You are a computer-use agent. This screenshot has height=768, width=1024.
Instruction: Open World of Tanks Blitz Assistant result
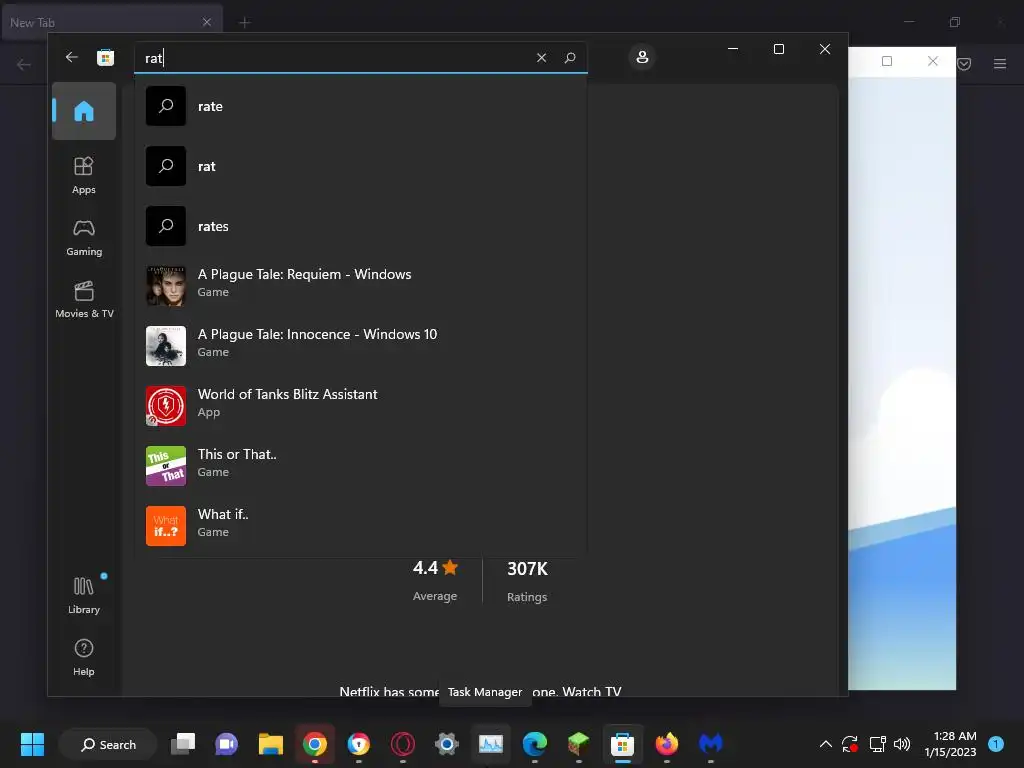point(360,406)
